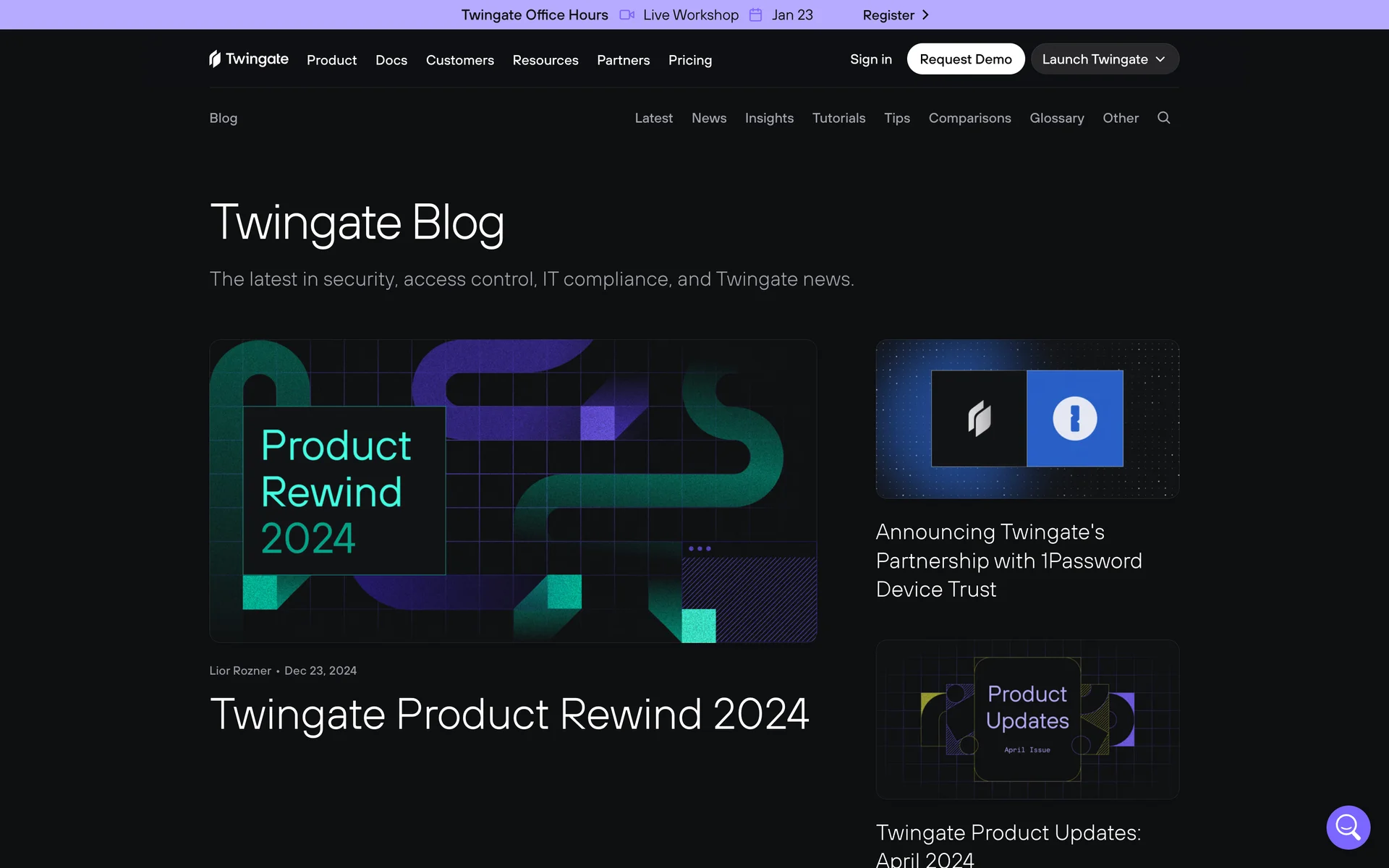Select the Comparisons blog category
The height and width of the screenshot is (868, 1389).
969,118
